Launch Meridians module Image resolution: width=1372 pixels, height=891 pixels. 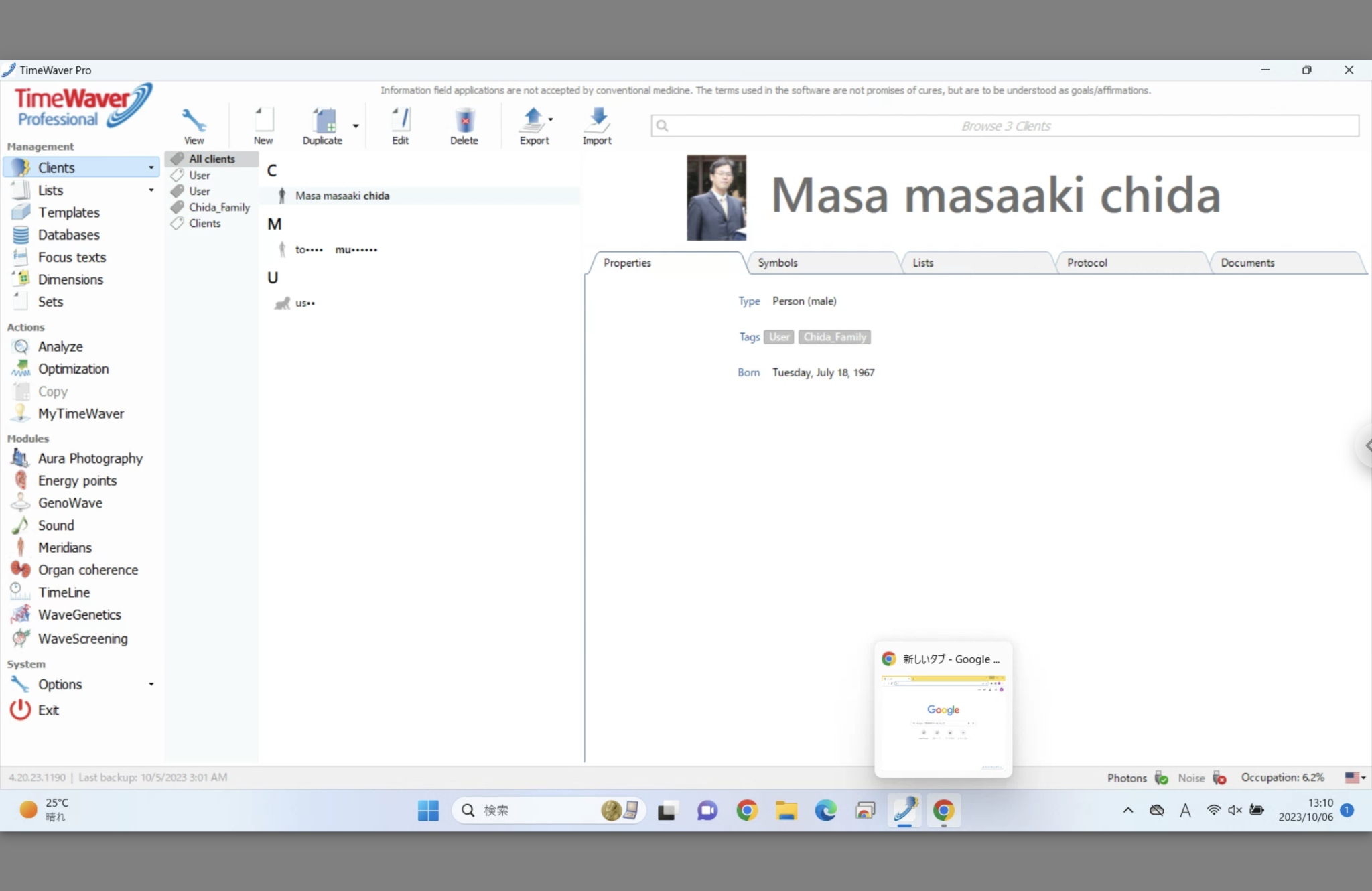click(64, 547)
